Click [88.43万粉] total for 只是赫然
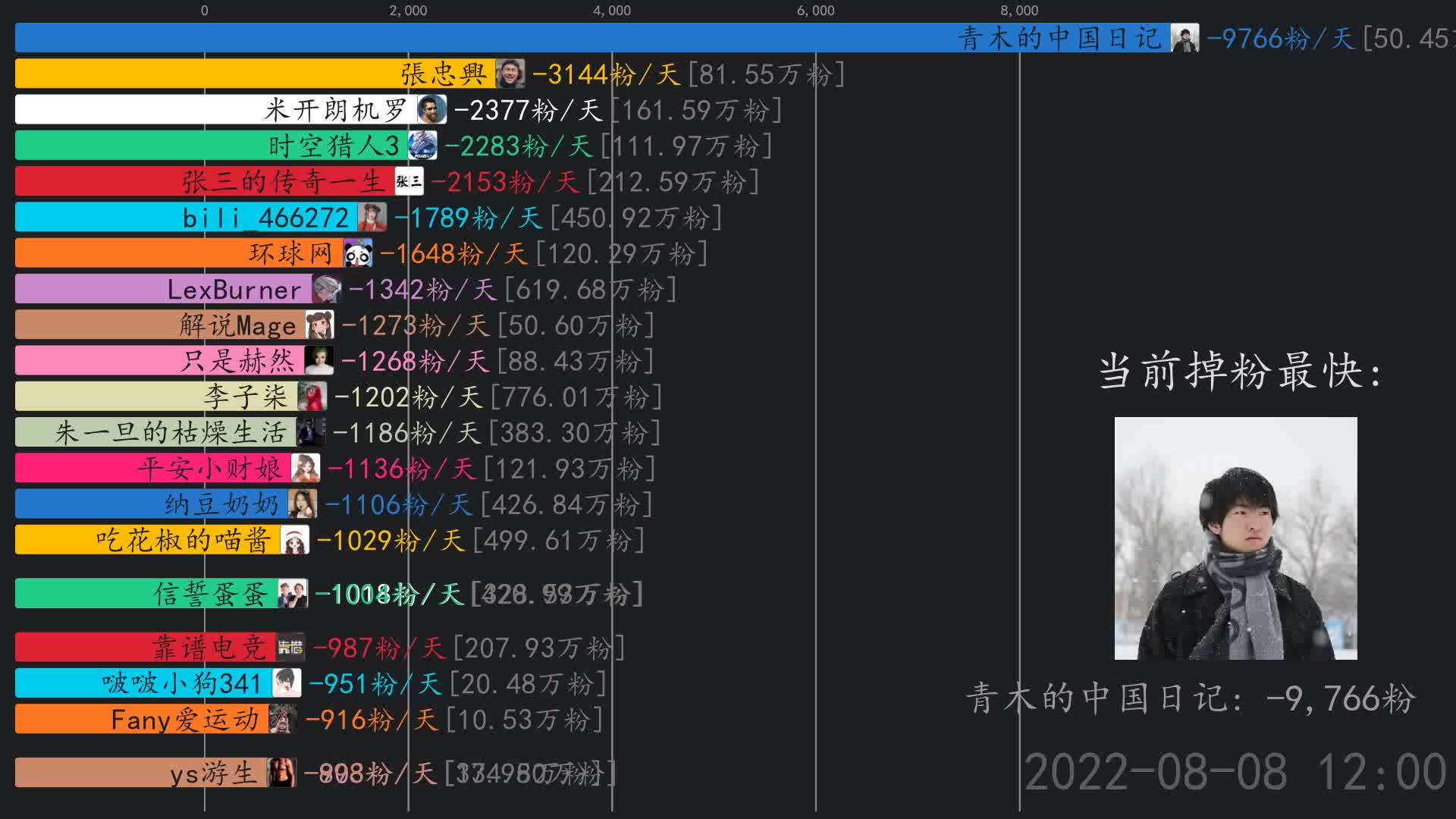Image resolution: width=1456 pixels, height=819 pixels. tap(576, 361)
